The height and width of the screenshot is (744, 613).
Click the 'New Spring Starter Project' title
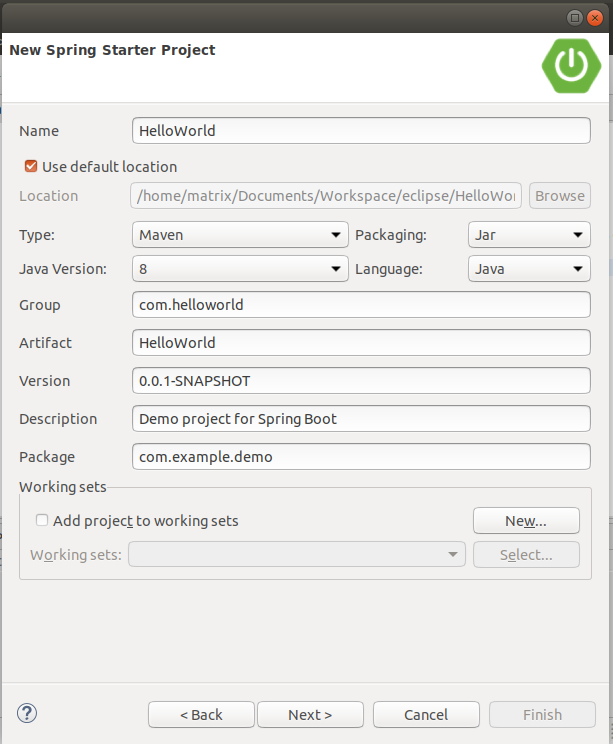112,50
